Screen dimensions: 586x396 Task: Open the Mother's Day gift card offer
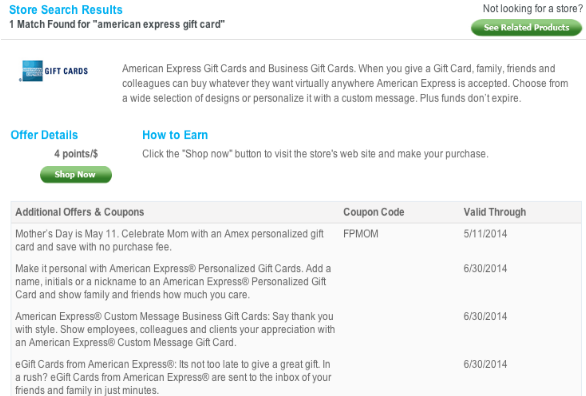coord(169,240)
